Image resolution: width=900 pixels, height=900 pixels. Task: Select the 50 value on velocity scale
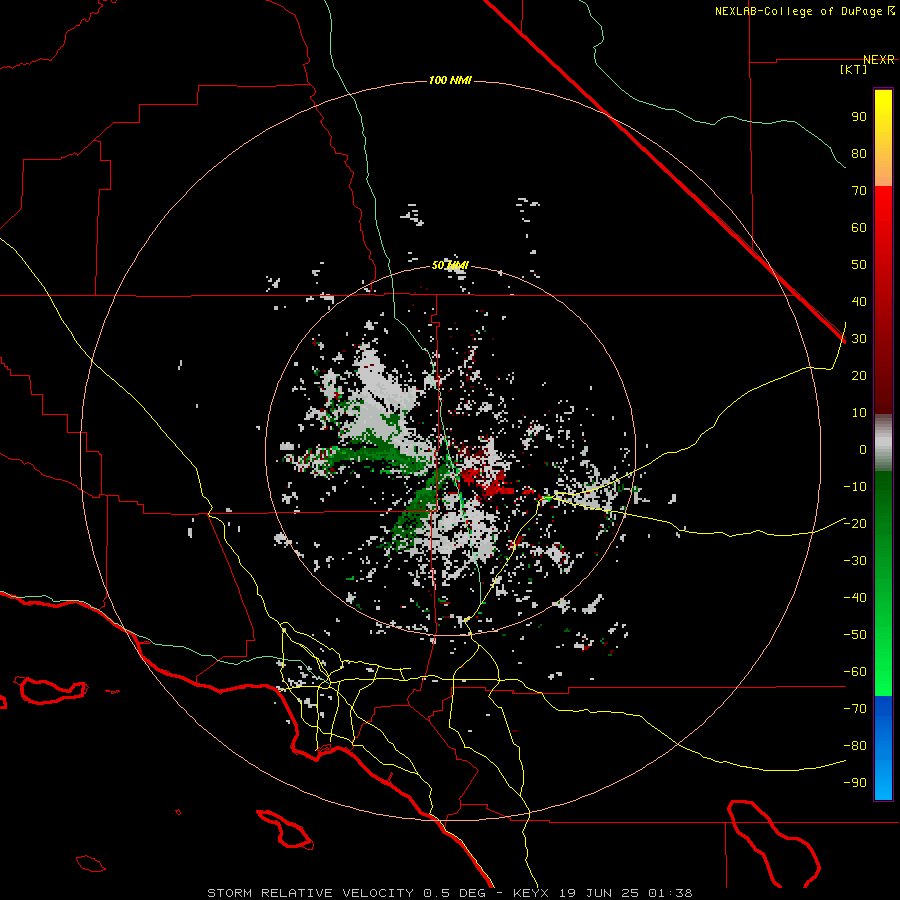[x=859, y=265]
